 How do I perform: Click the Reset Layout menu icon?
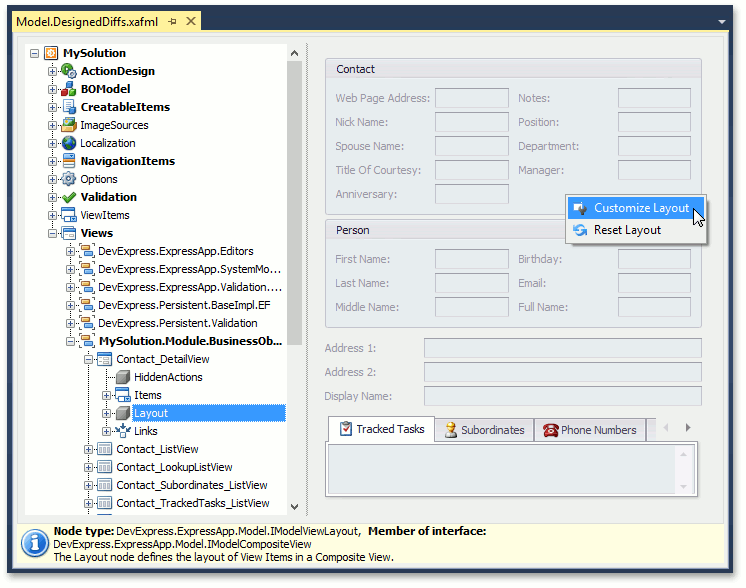pyautogui.click(x=580, y=230)
